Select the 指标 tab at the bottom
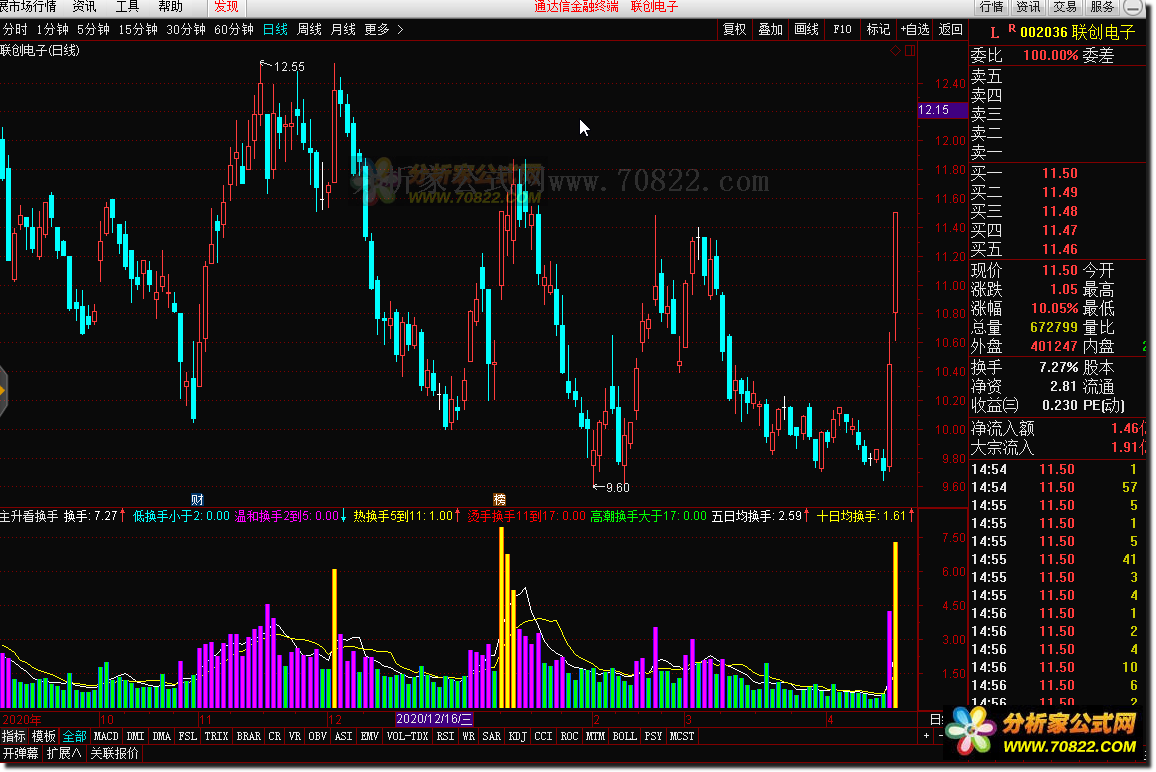 coord(13,736)
